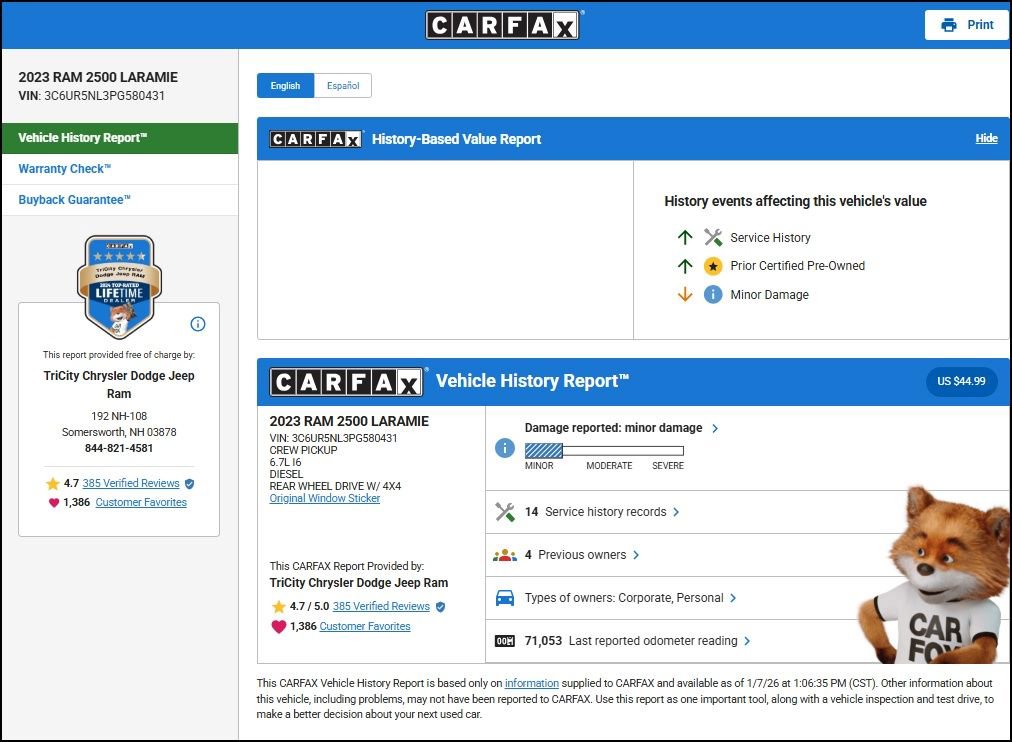Image resolution: width=1012 pixels, height=742 pixels.
Task: Click the car icon beside Types of owners
Action: click(505, 598)
